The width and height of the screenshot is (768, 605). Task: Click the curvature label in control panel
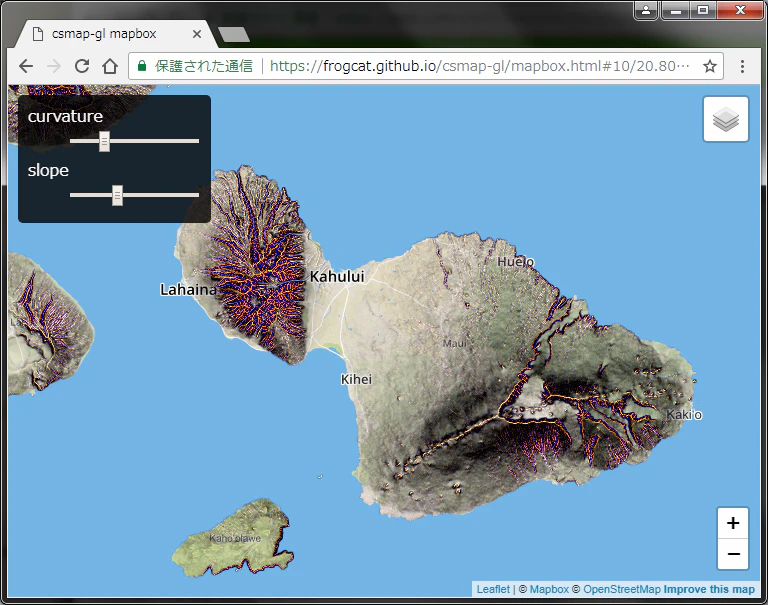coord(65,116)
